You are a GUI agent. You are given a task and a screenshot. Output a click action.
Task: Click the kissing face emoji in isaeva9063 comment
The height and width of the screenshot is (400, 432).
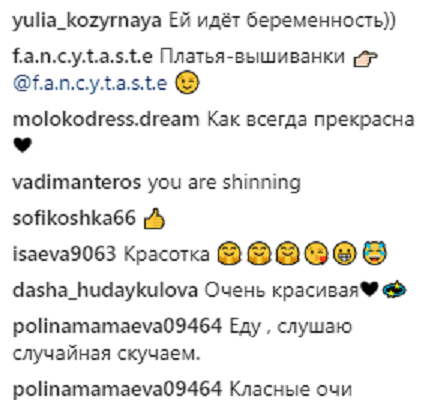(x=317, y=255)
